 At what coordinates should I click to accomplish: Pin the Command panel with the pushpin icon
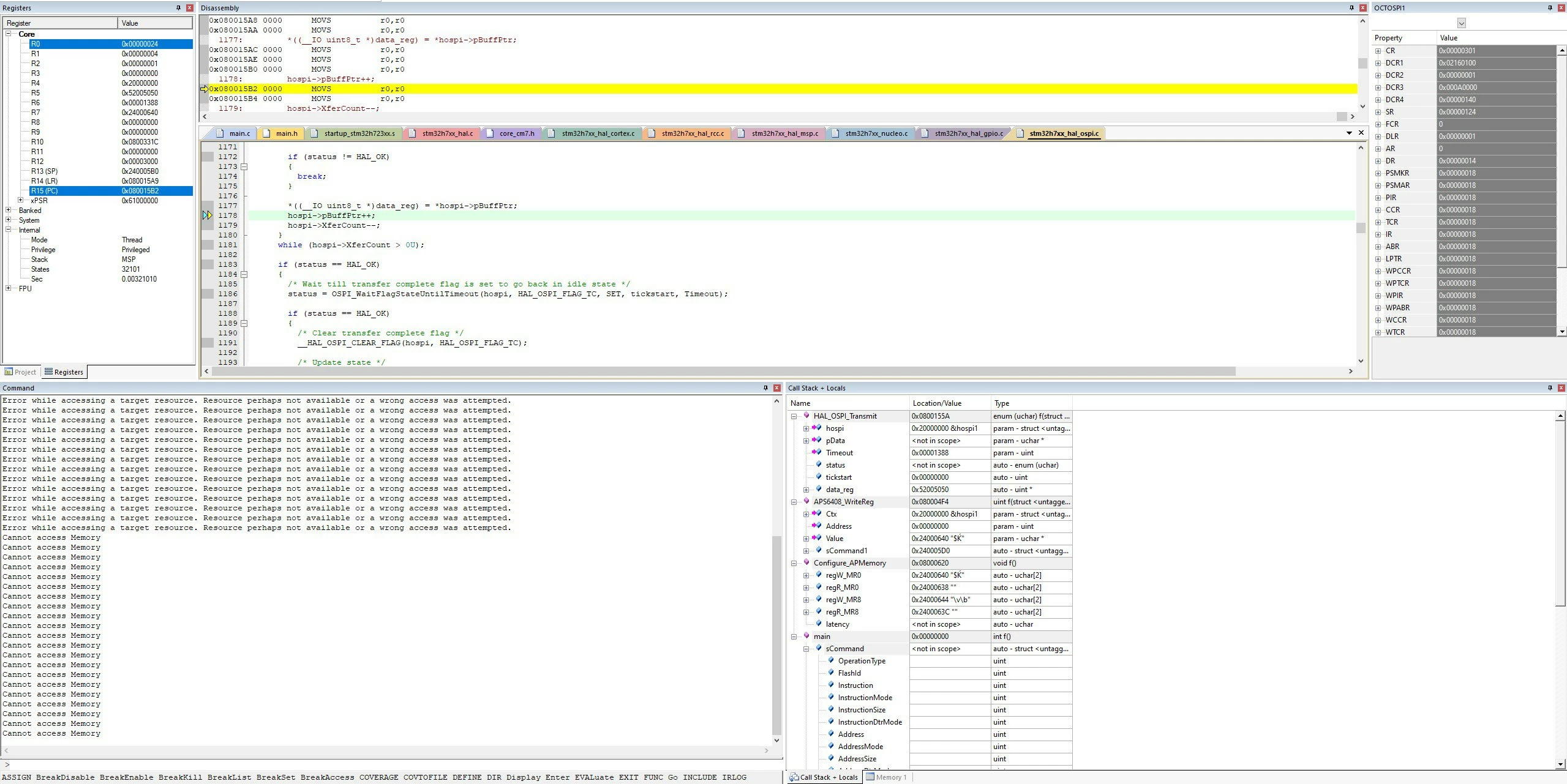765,388
